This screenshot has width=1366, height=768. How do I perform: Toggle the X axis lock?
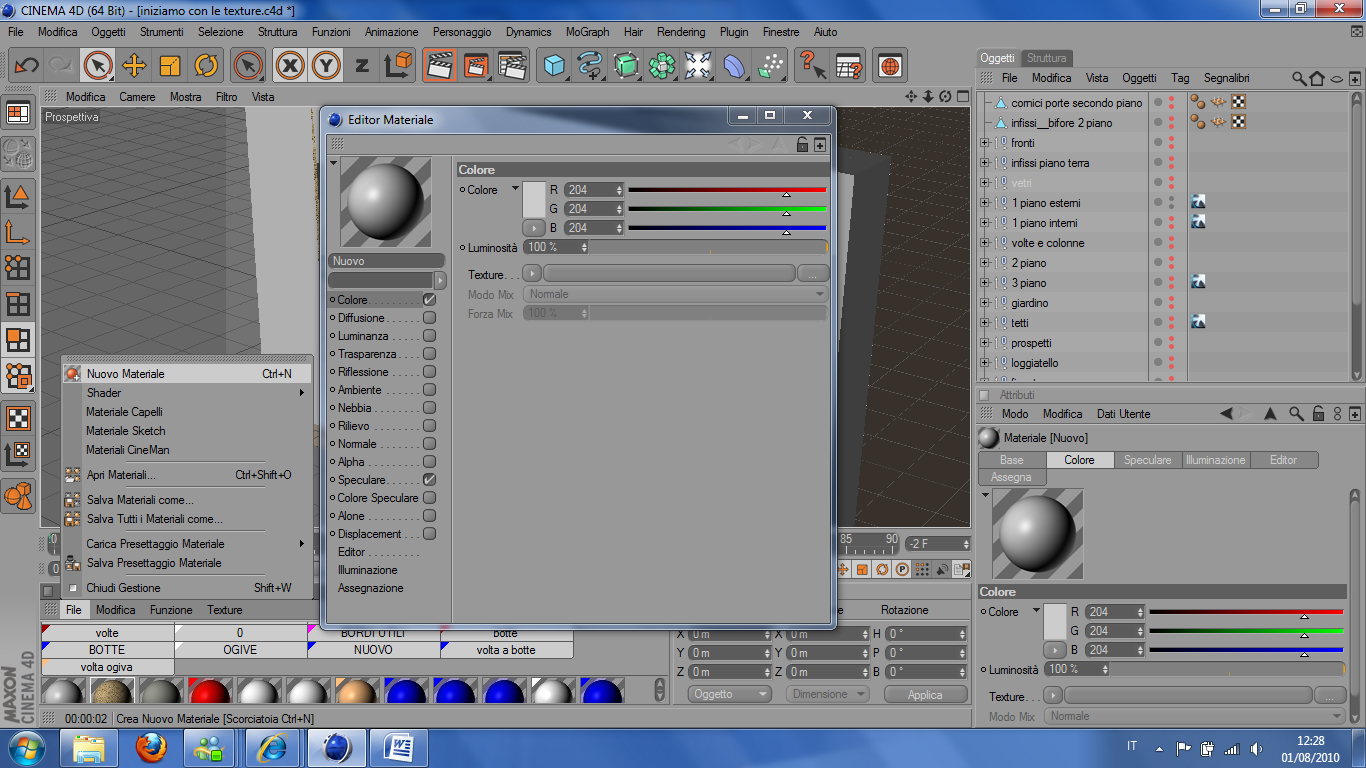click(x=290, y=66)
